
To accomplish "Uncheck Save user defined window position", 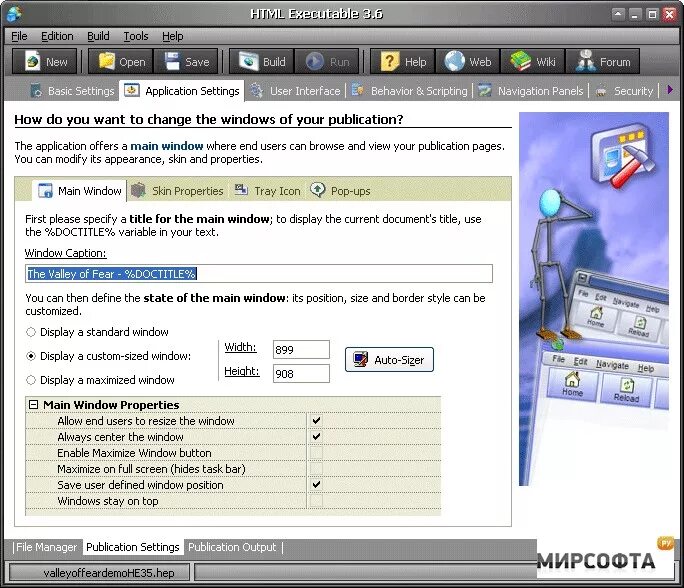I will [317, 485].
